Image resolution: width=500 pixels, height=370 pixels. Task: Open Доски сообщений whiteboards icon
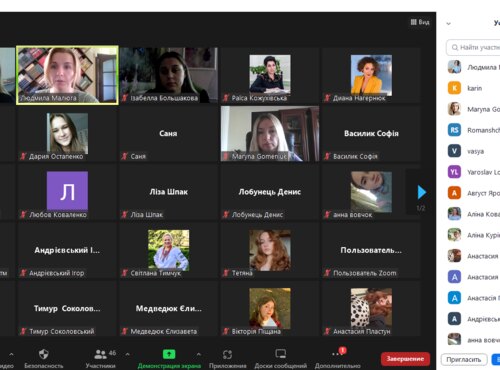[280, 354]
